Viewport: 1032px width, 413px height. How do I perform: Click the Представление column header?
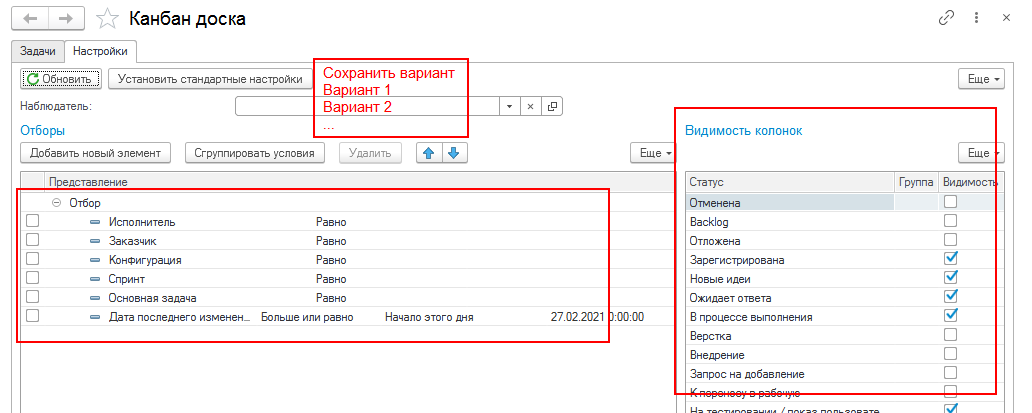(361, 182)
